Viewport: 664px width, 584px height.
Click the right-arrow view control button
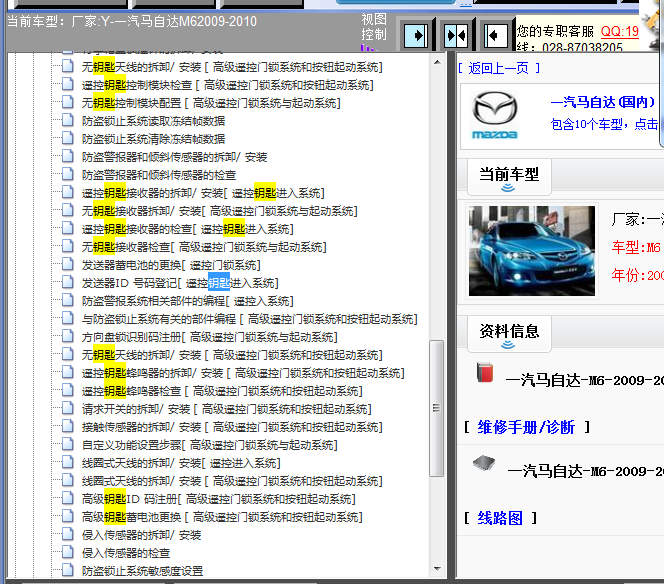tap(416, 36)
